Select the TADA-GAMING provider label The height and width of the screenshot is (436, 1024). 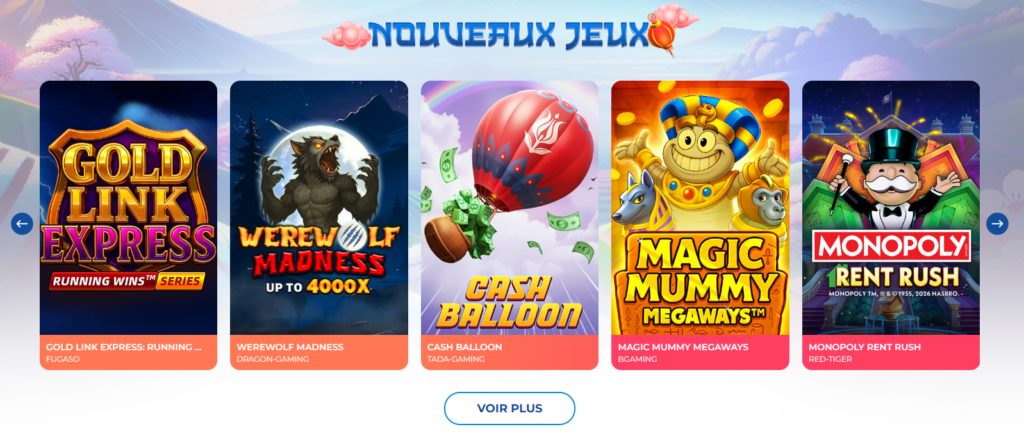pyautogui.click(x=456, y=360)
